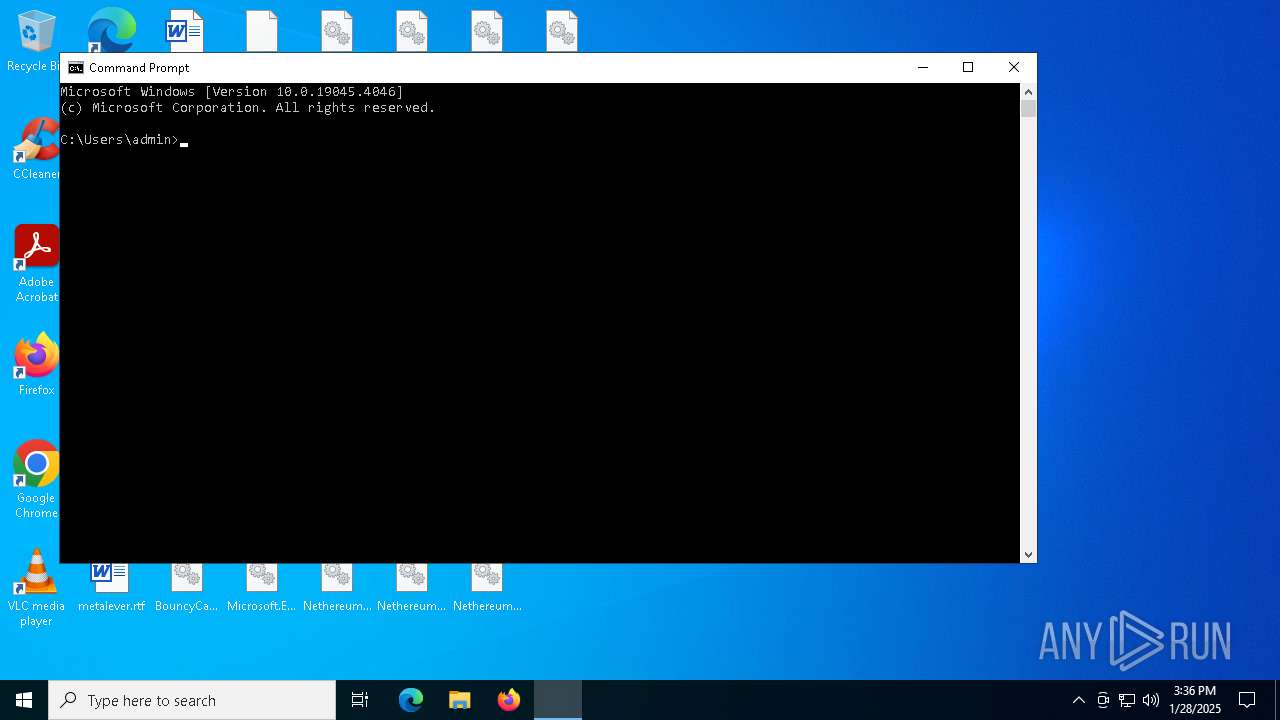Image resolution: width=1280 pixels, height=720 pixels.
Task: Select first Nethereum... desktop file
Action: click(x=337, y=587)
